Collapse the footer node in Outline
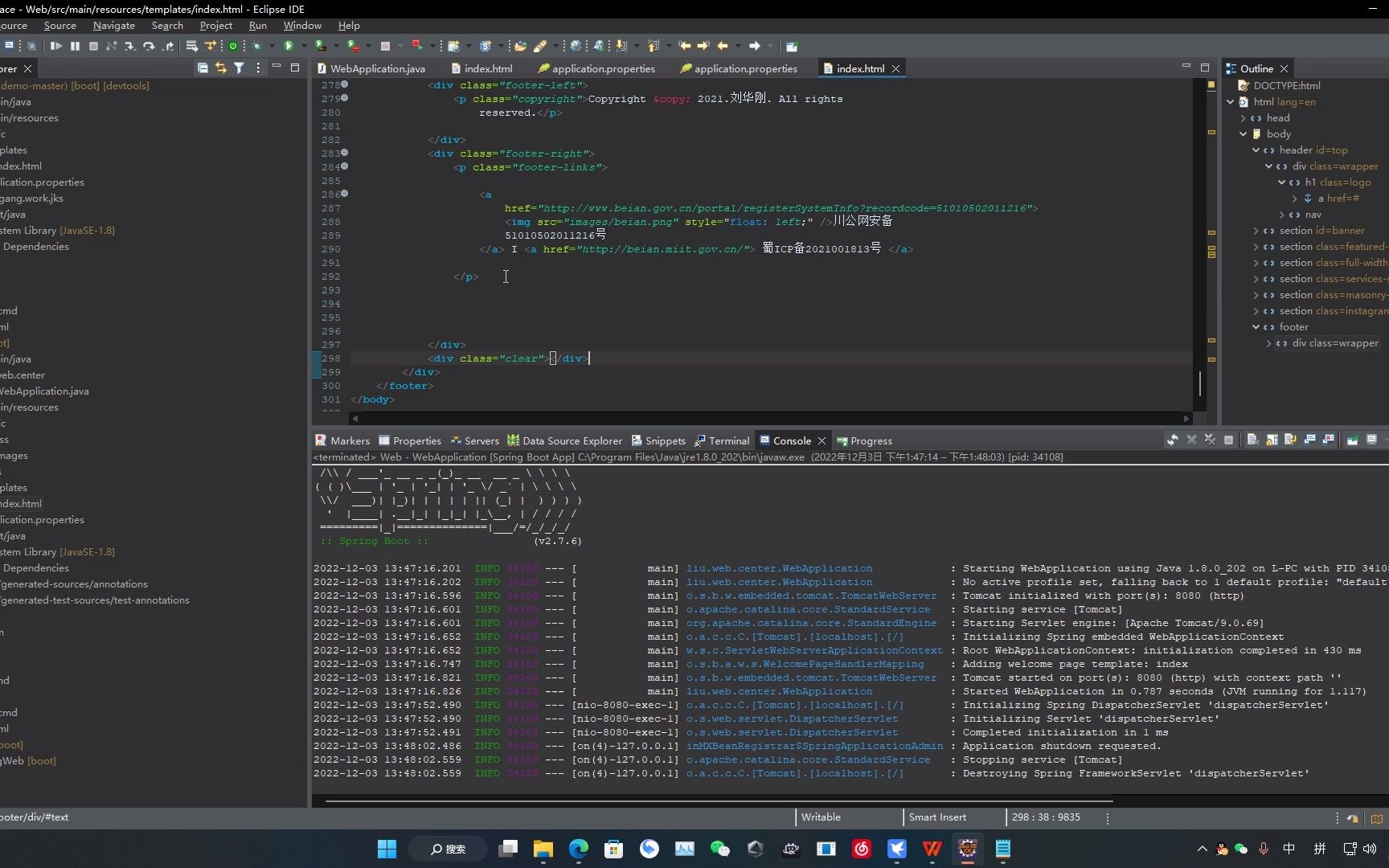Image resolution: width=1389 pixels, height=868 pixels. click(1256, 327)
